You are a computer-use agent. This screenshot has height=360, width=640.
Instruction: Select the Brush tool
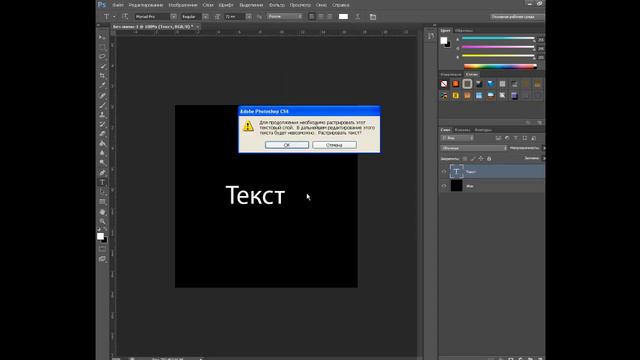[102, 105]
